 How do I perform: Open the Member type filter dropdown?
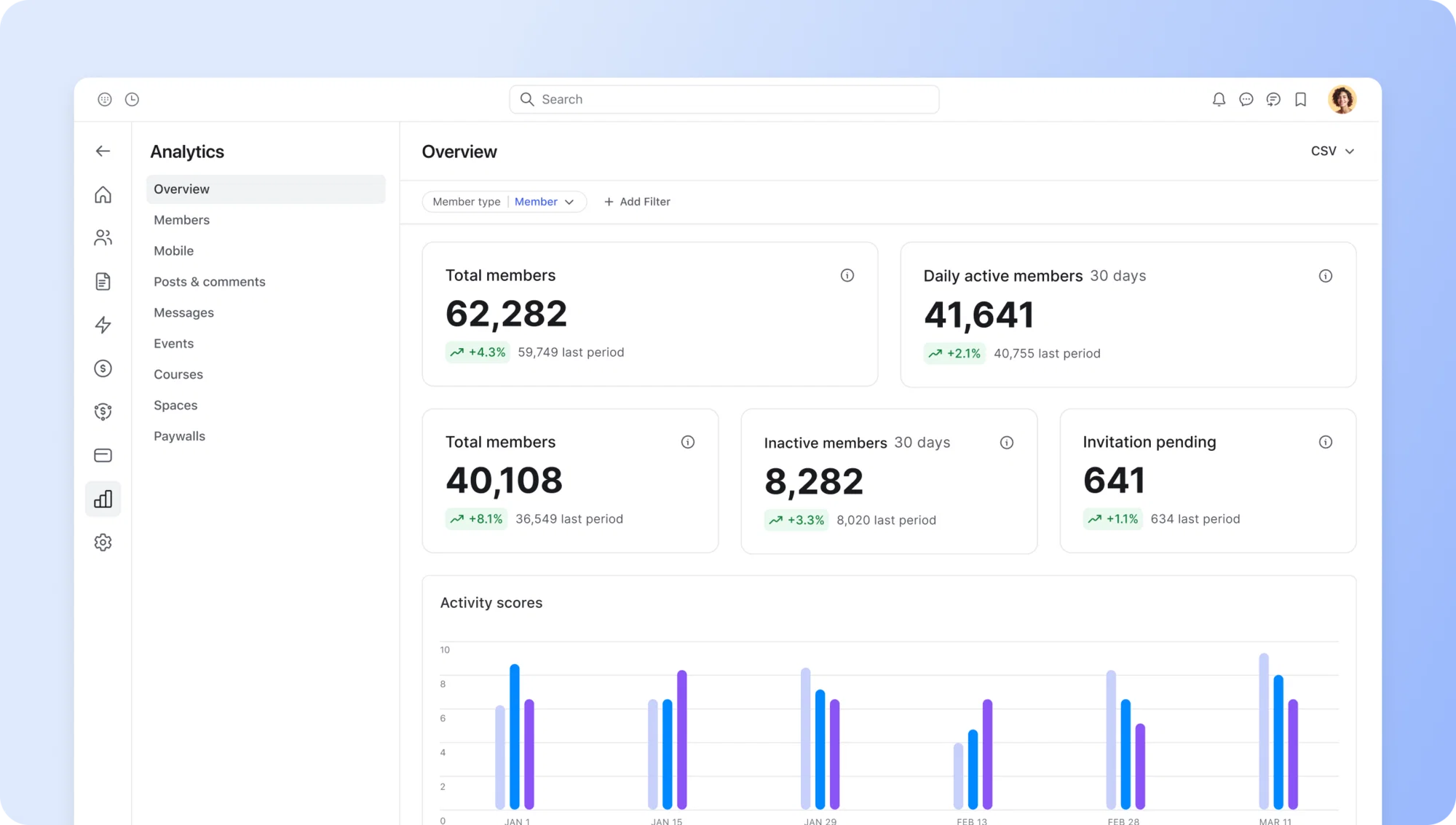(x=504, y=202)
